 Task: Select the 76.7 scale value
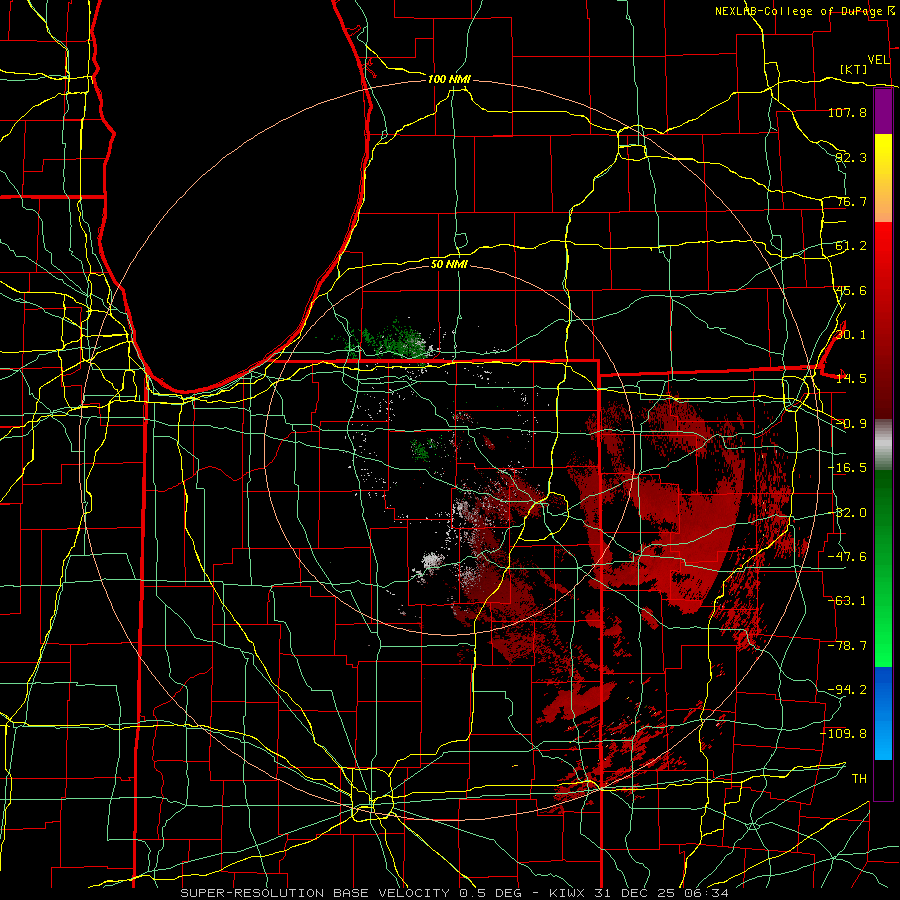pyautogui.click(x=850, y=201)
